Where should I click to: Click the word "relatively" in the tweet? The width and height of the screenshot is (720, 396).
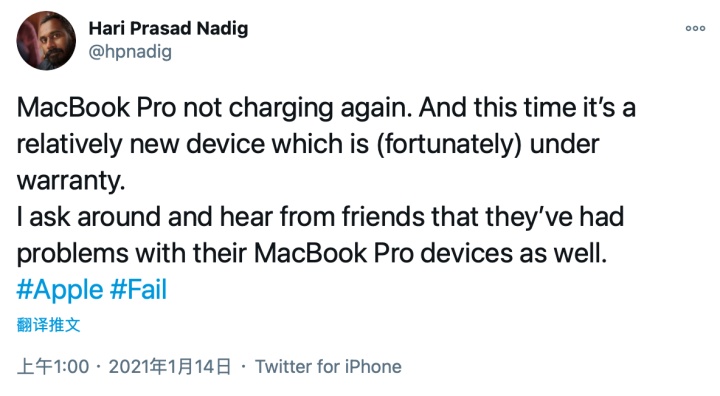click(69, 144)
